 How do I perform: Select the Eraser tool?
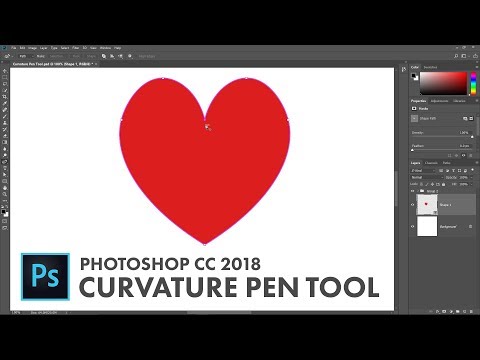click(x=5, y=136)
